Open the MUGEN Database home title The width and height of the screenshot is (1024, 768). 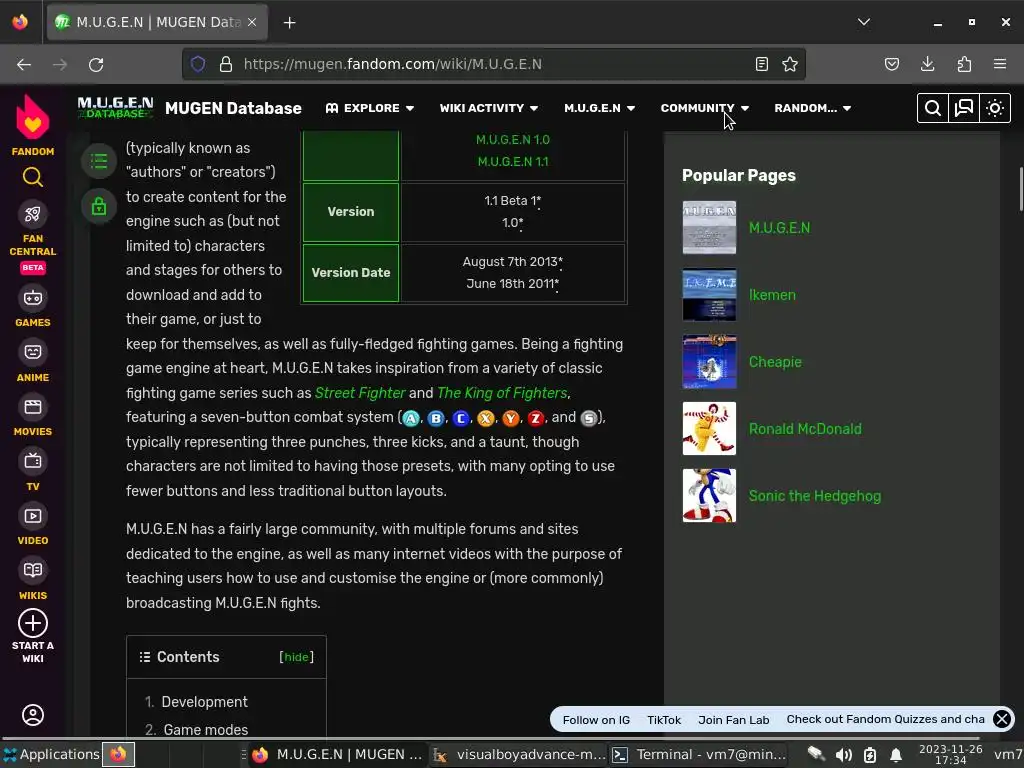(x=233, y=108)
